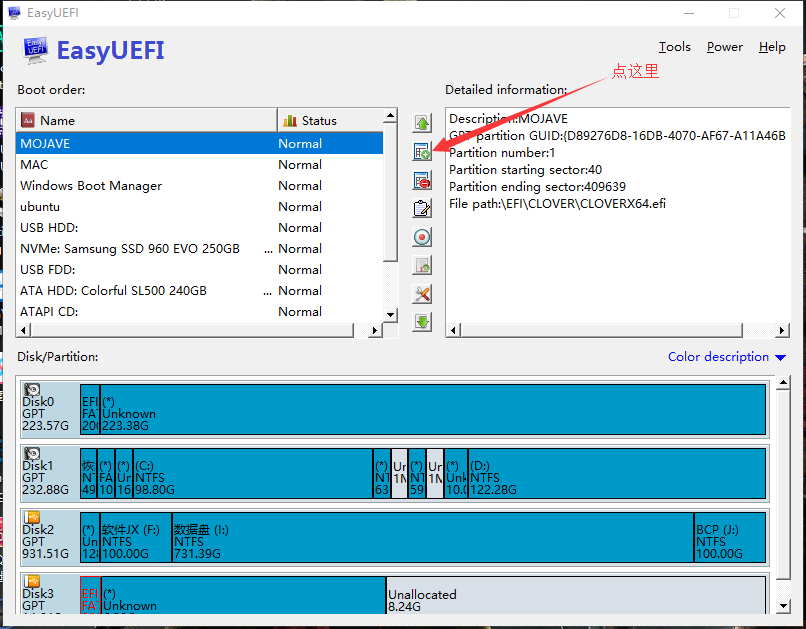Set one-time boot with red dot icon

(x=422, y=237)
